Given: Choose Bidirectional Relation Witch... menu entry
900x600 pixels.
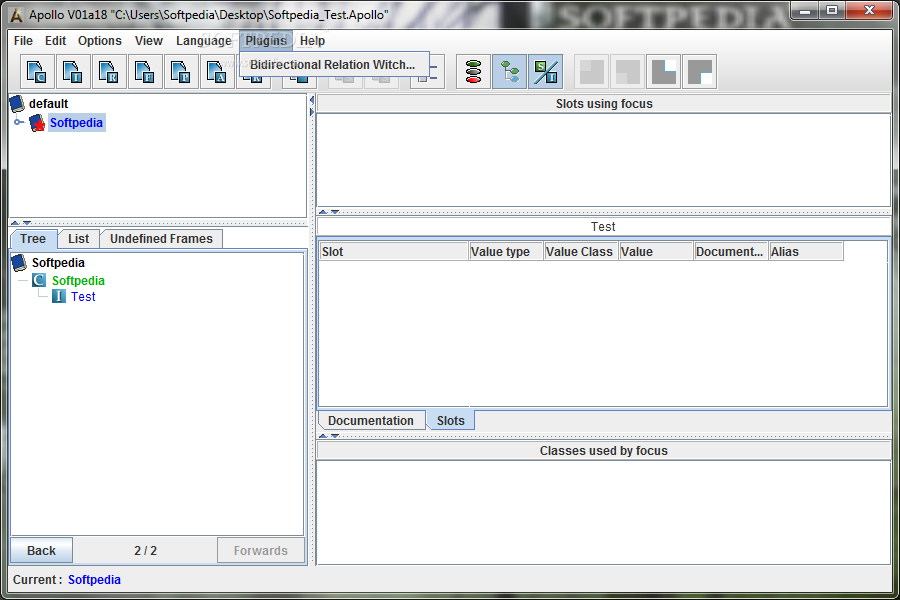Looking at the screenshot, I should click(x=334, y=64).
